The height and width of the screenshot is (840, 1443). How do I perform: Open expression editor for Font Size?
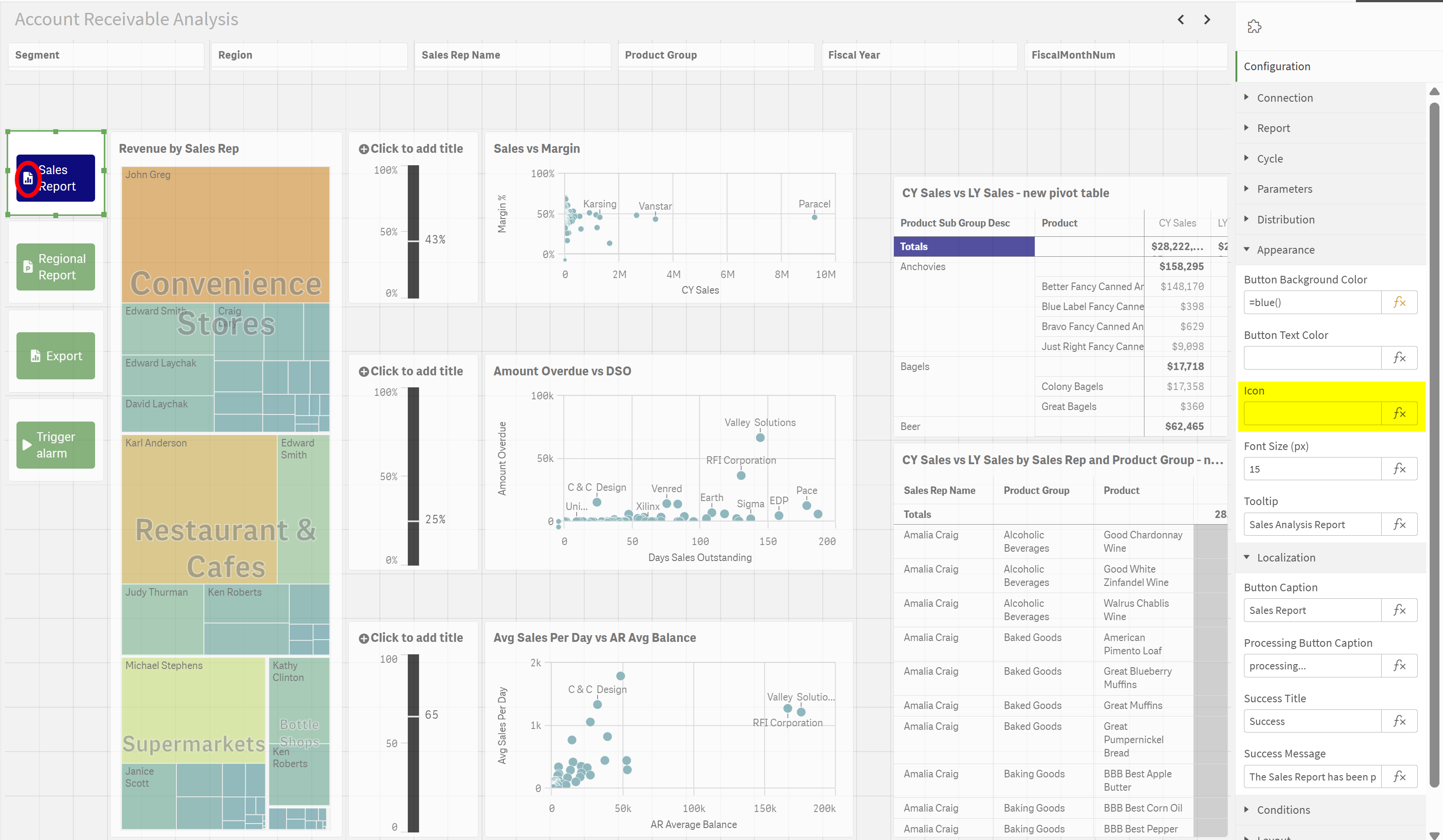point(1399,469)
